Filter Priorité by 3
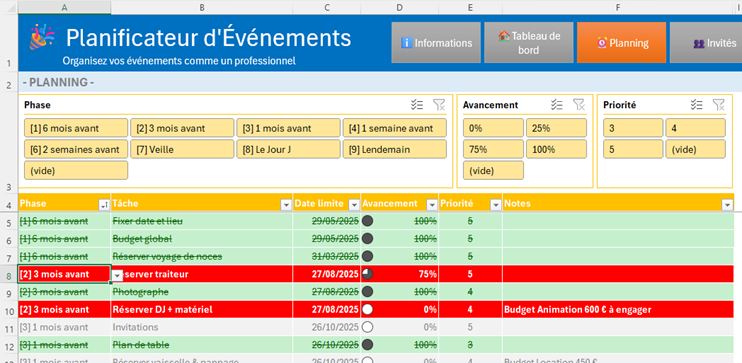742x363 pixels. (633, 128)
